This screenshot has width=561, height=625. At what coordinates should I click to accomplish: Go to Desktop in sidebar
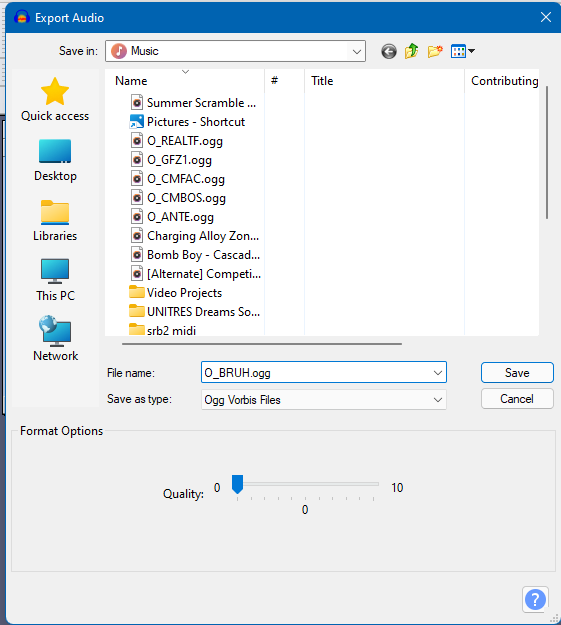coord(55,160)
